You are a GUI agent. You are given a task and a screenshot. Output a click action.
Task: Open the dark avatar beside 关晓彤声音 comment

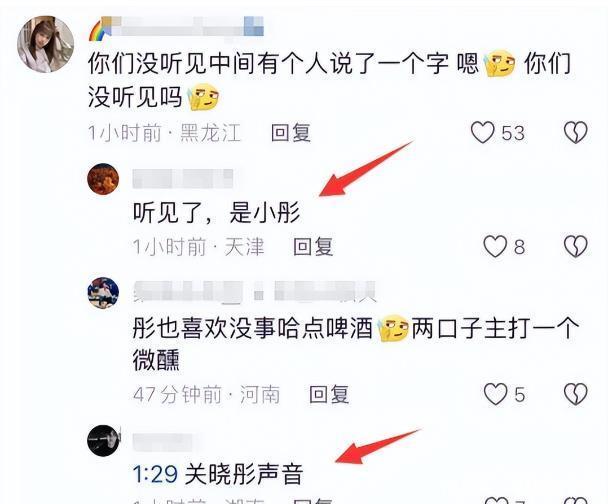[x=103, y=441]
